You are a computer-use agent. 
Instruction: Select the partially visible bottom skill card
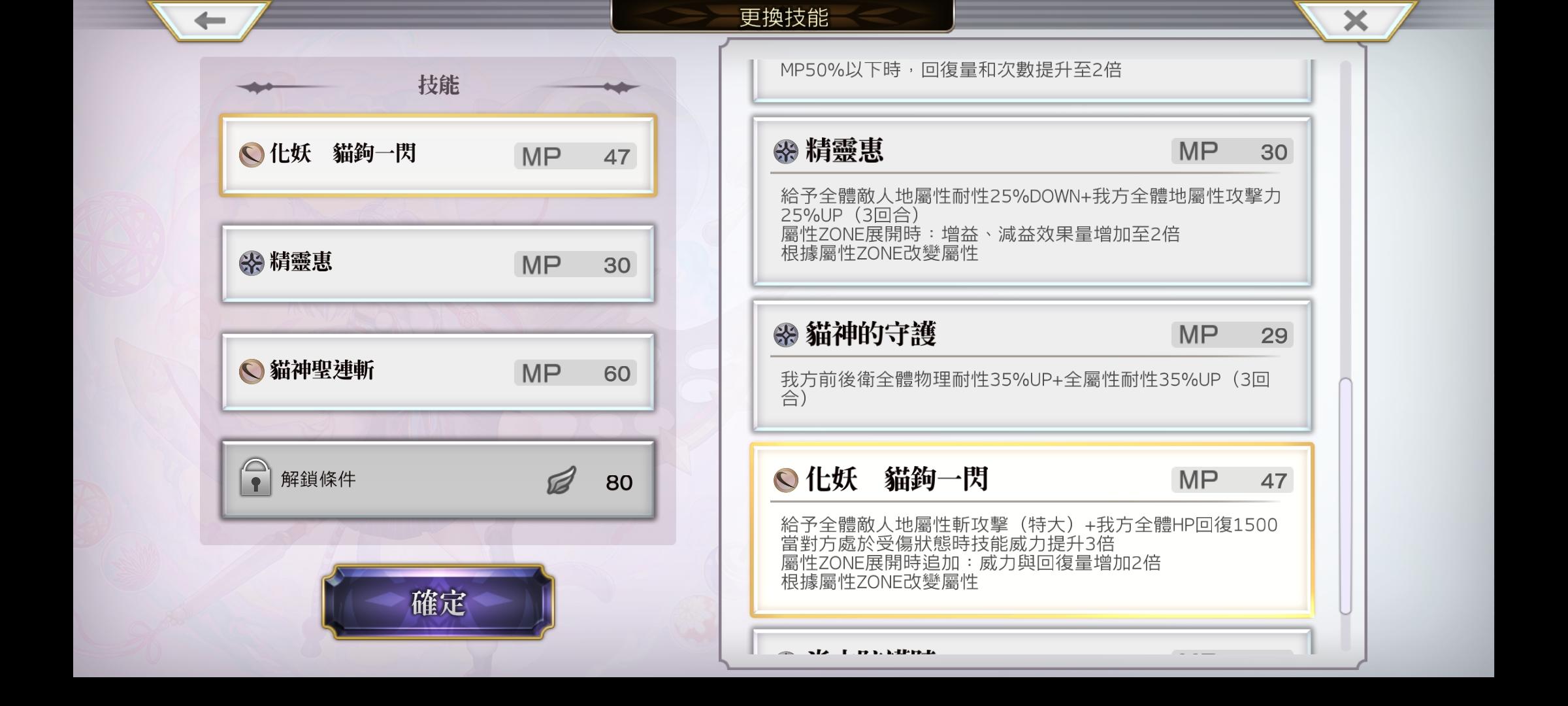1032,642
